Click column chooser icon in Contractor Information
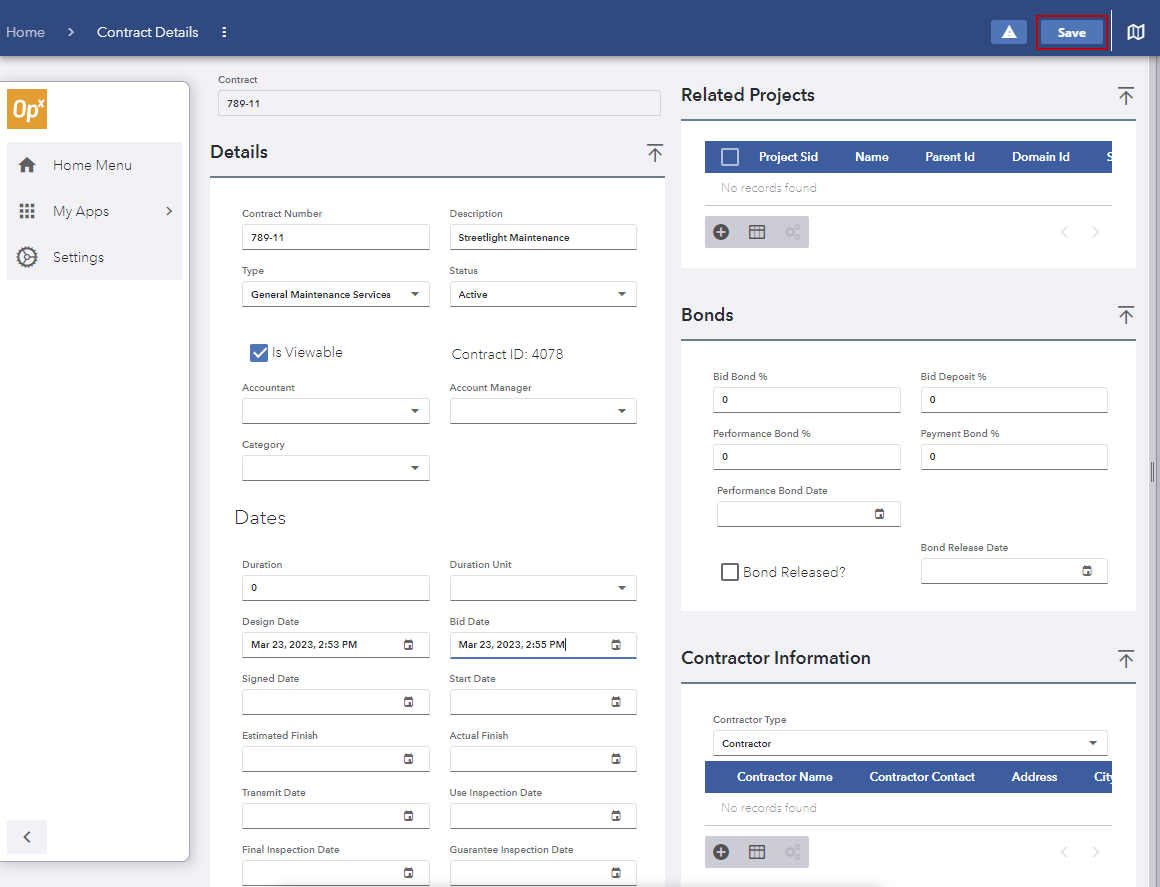The width and height of the screenshot is (1160, 887). point(757,852)
